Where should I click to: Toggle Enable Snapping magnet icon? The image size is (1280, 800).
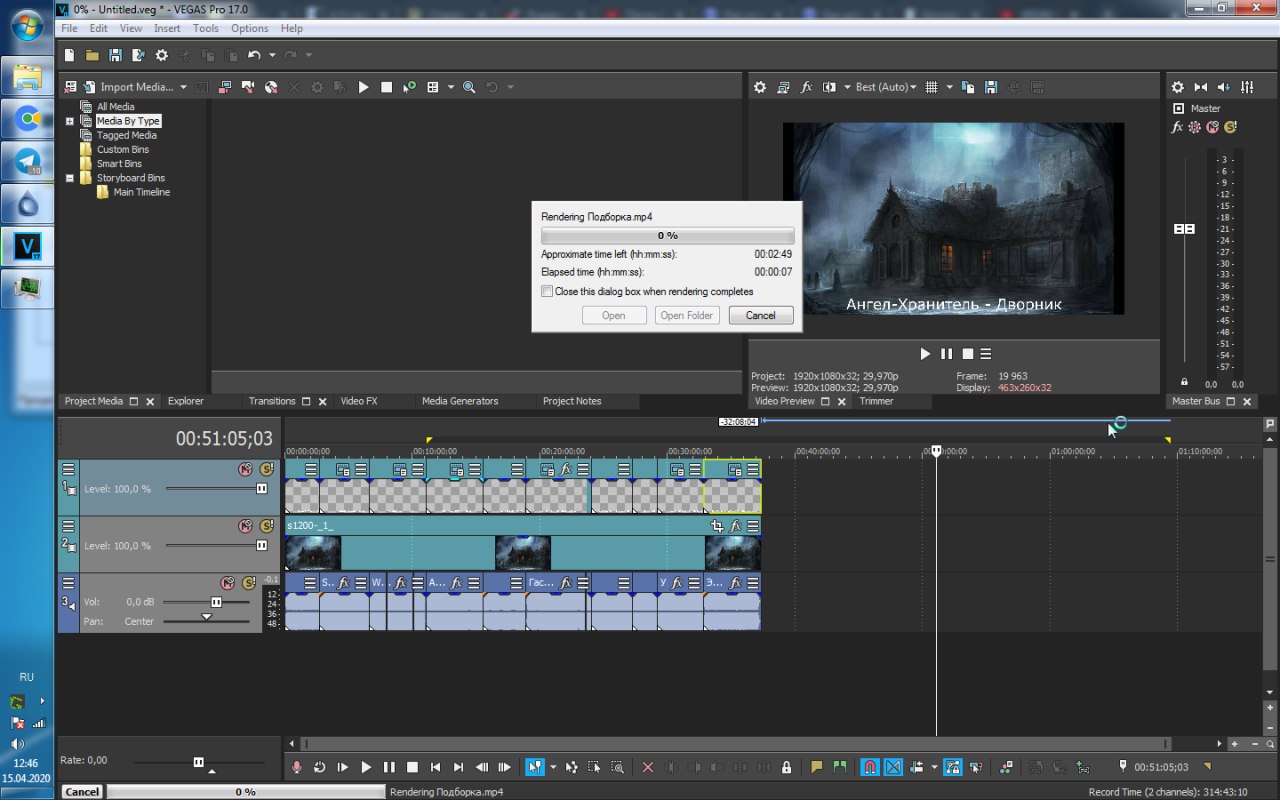pyautogui.click(x=870, y=767)
